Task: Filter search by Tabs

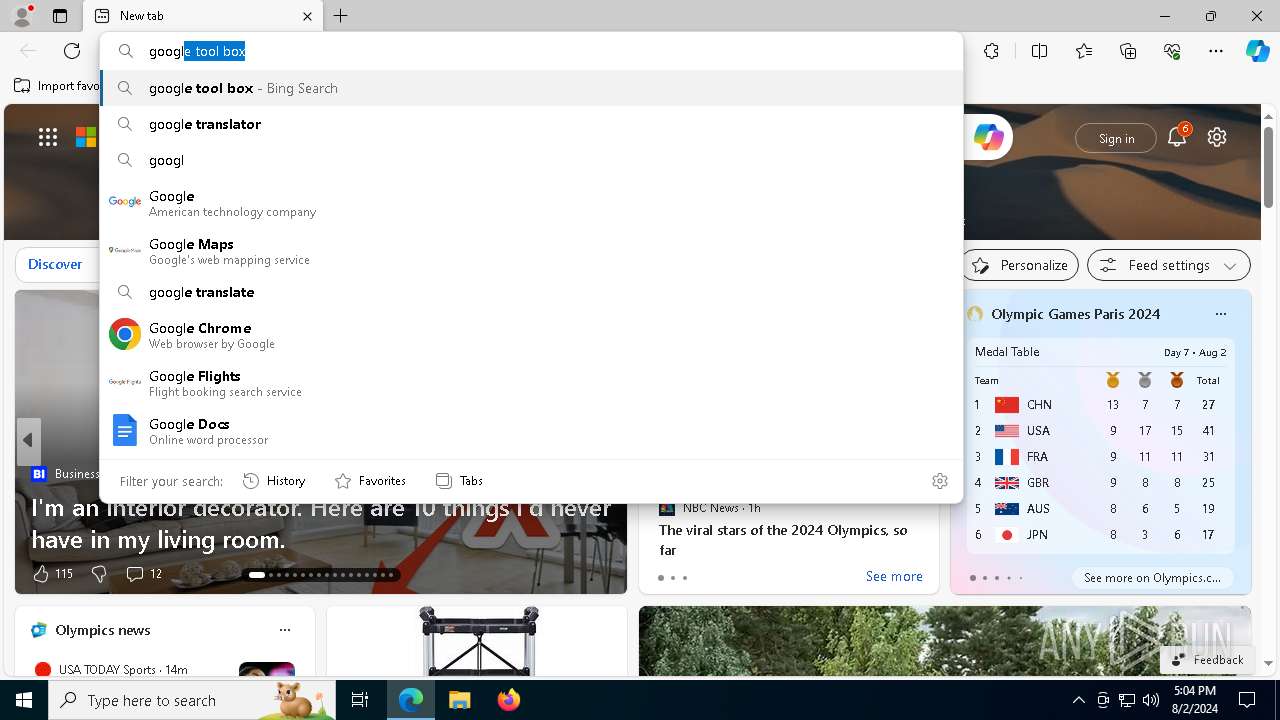Action: point(459,481)
